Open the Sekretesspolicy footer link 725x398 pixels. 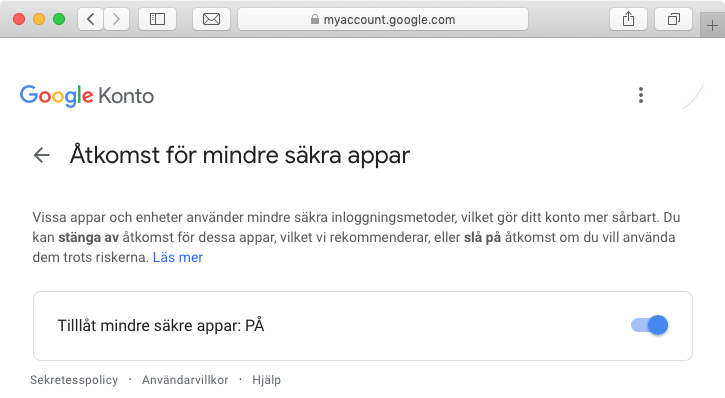[x=74, y=380]
